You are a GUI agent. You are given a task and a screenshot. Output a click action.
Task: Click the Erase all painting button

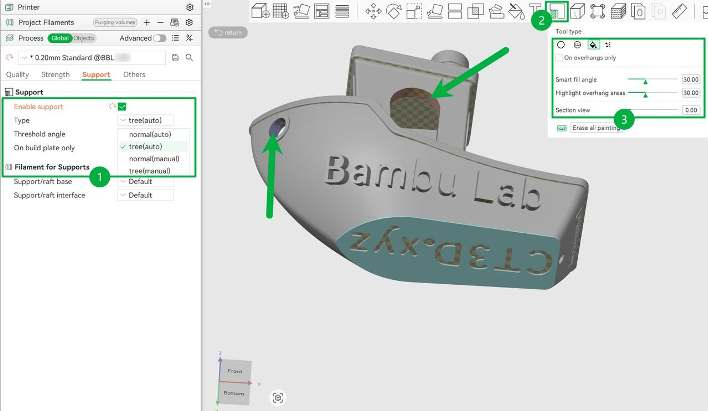click(x=596, y=128)
